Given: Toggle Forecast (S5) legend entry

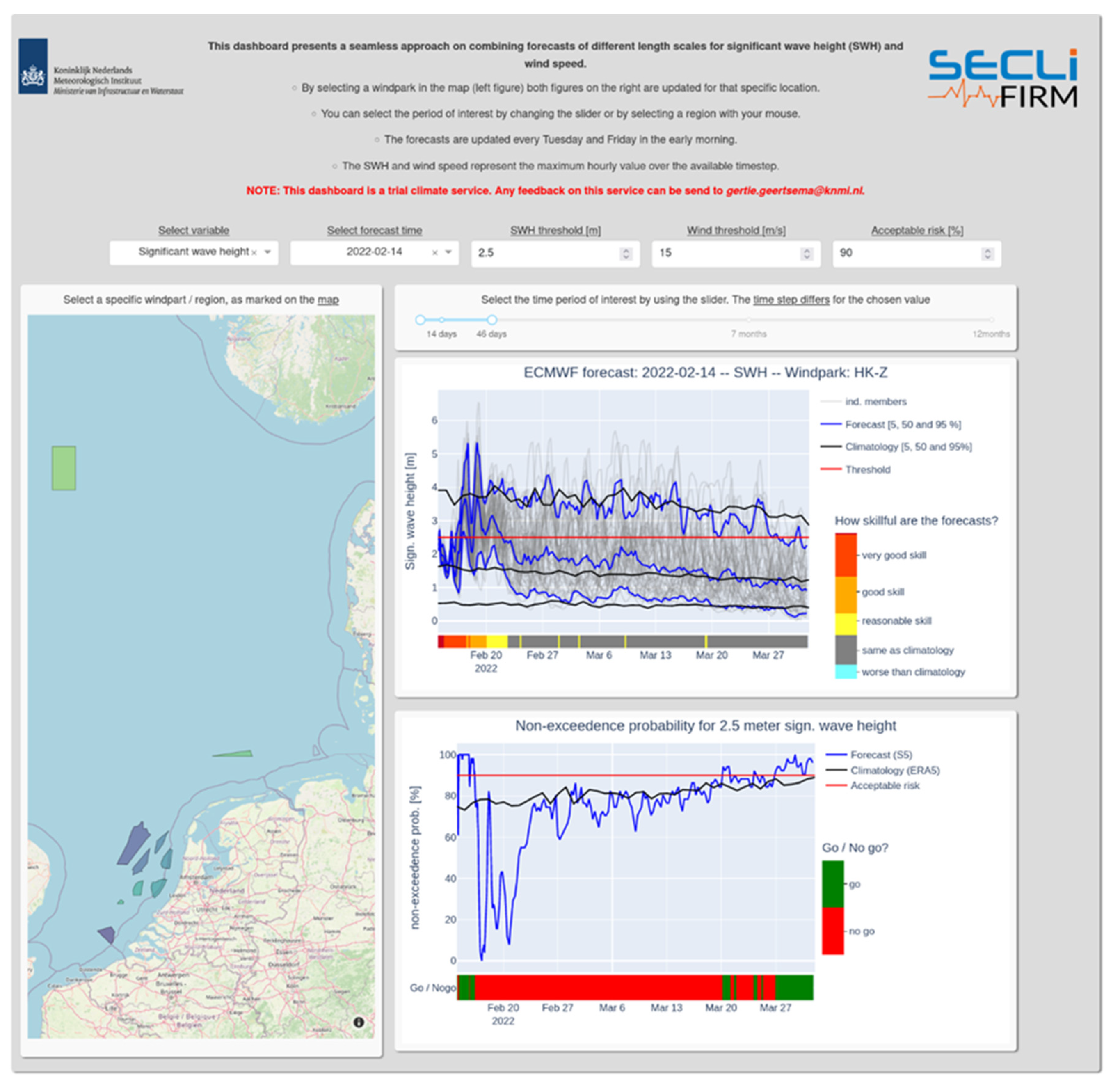Looking at the screenshot, I should [881, 755].
